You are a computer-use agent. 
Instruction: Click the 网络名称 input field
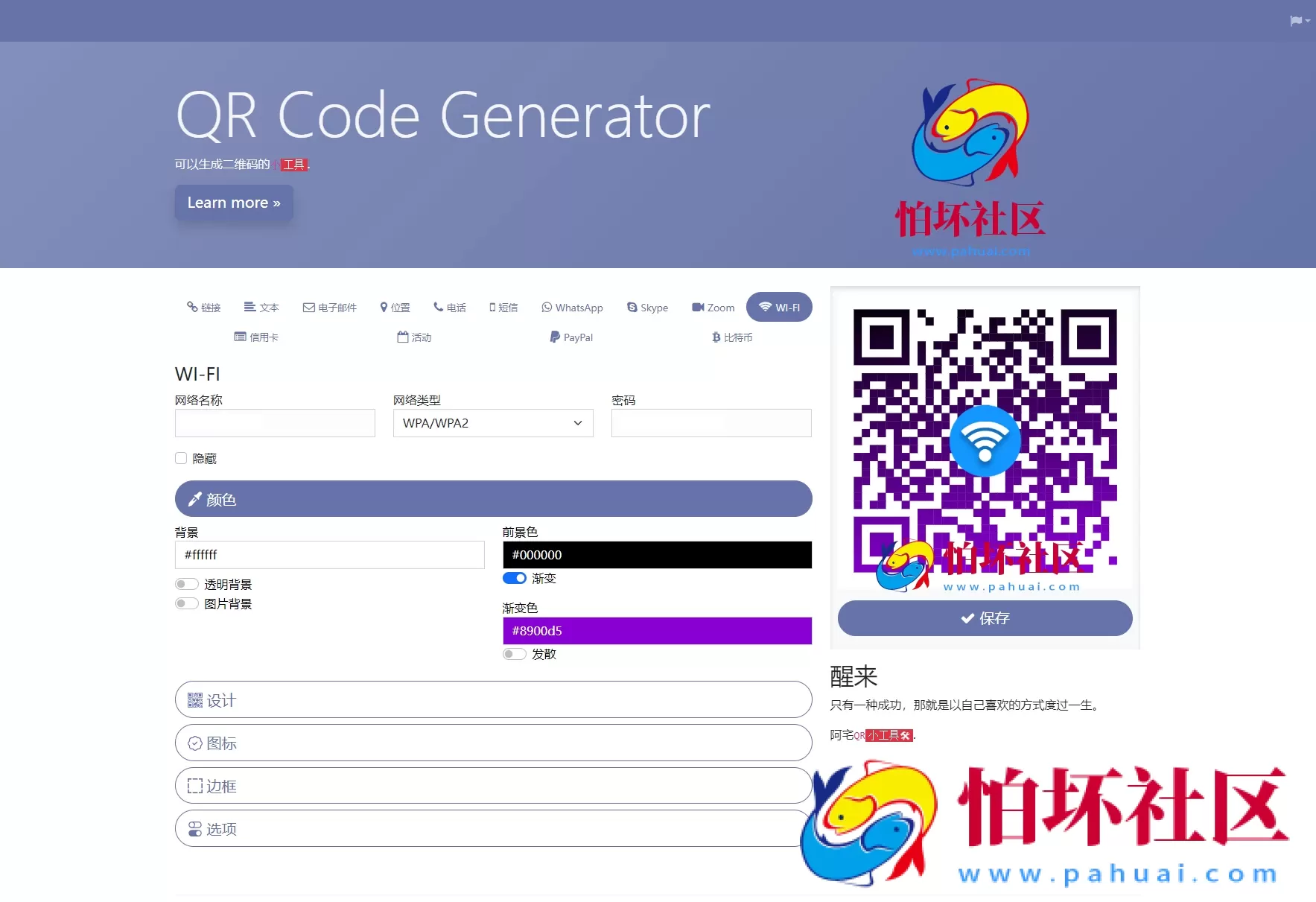pos(274,422)
